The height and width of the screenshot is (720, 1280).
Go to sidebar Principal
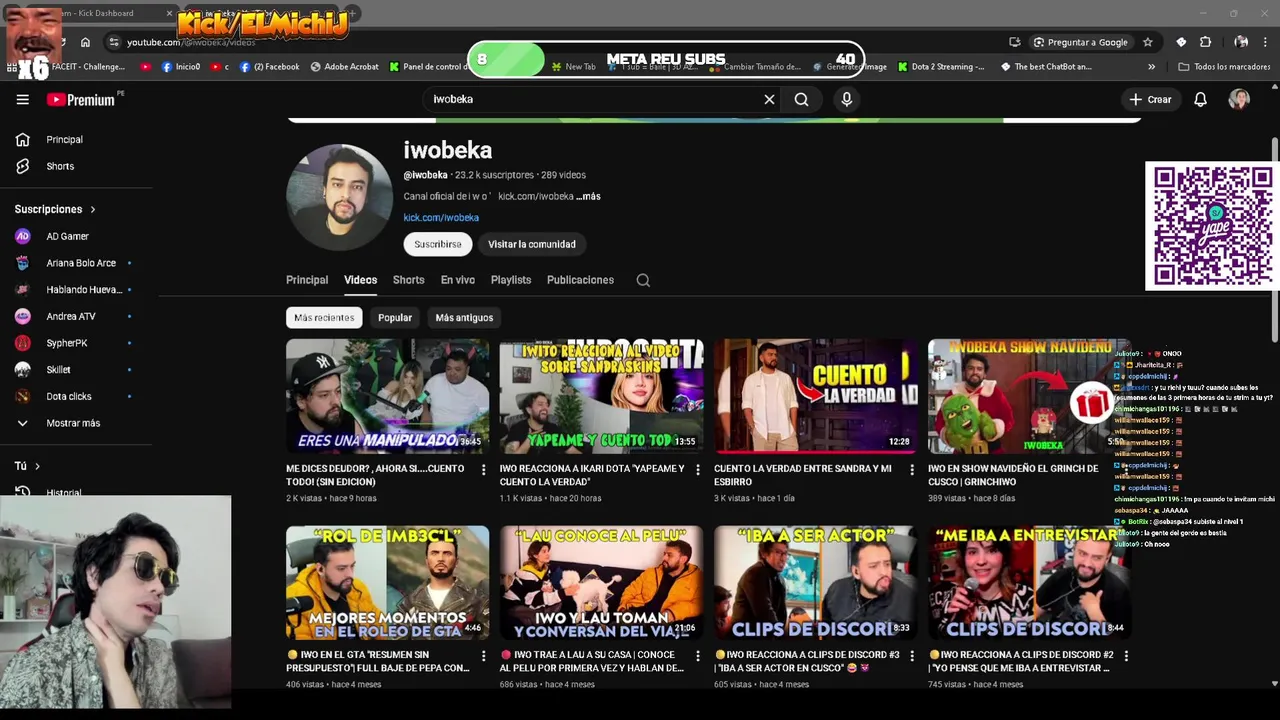(64, 140)
